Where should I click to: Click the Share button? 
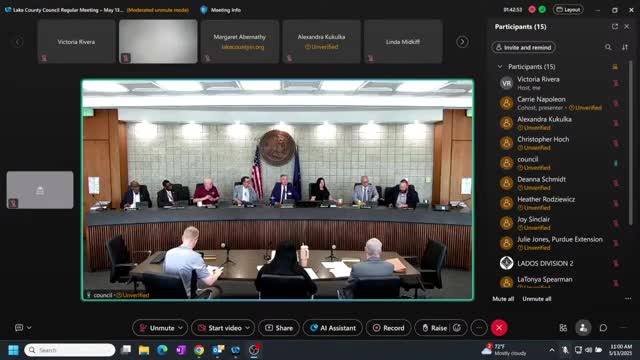pos(279,328)
